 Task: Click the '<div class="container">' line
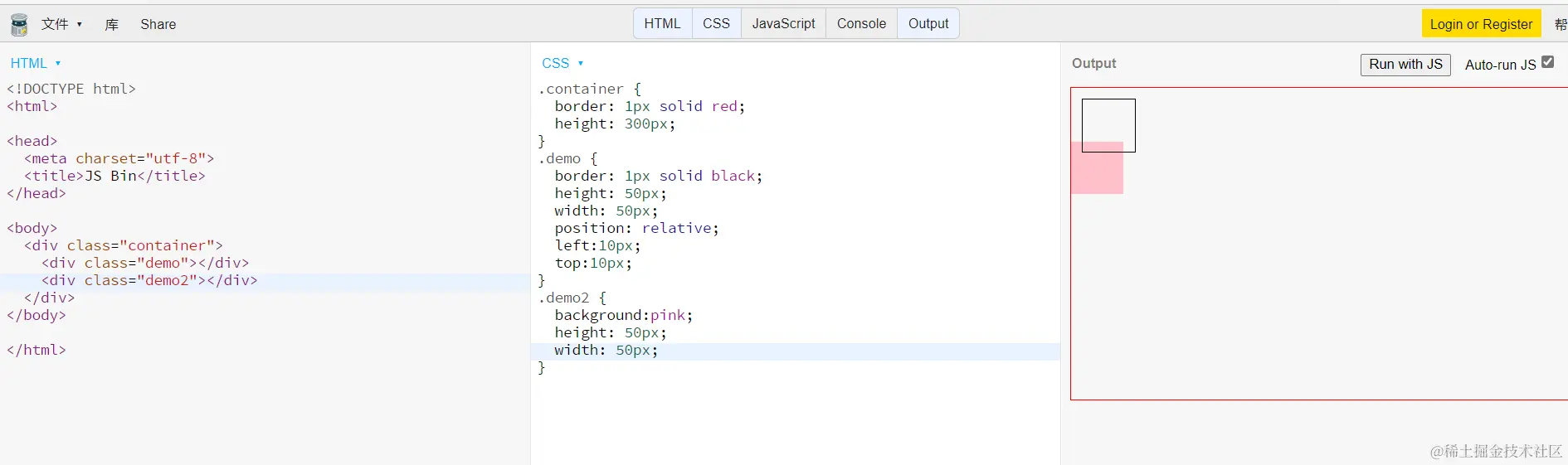(124, 245)
